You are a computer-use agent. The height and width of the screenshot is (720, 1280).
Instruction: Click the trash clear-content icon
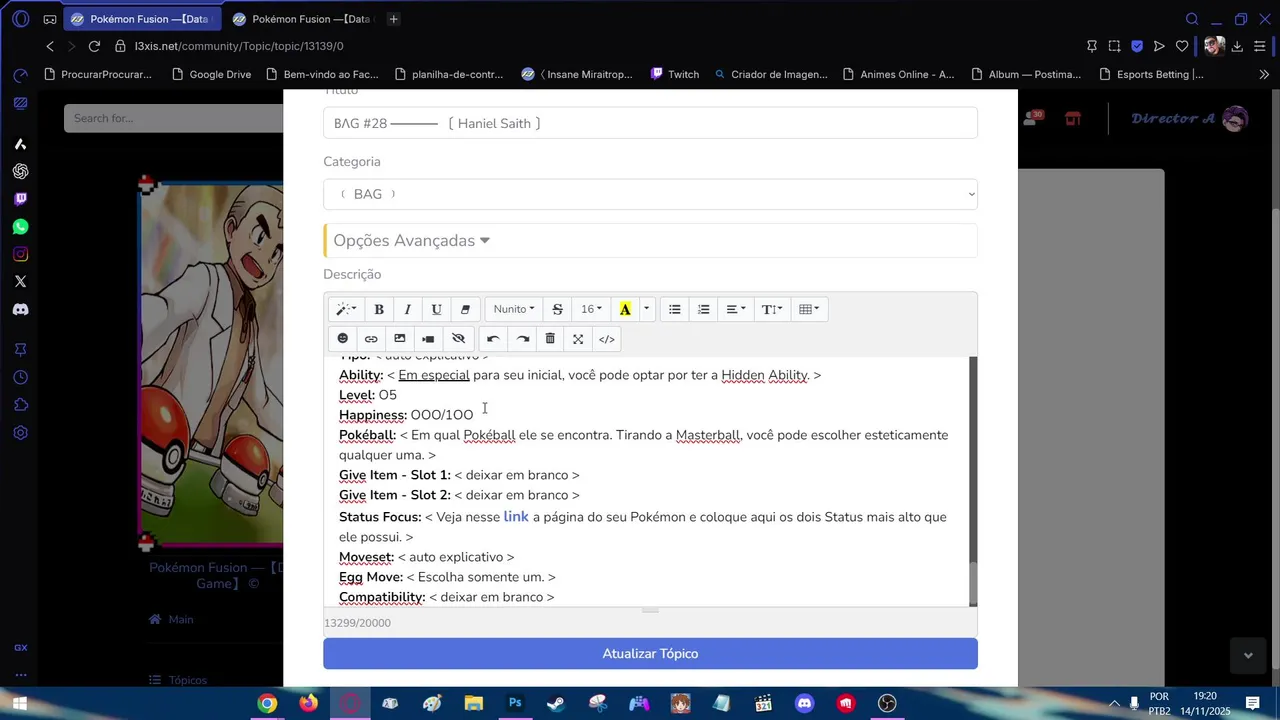click(550, 339)
